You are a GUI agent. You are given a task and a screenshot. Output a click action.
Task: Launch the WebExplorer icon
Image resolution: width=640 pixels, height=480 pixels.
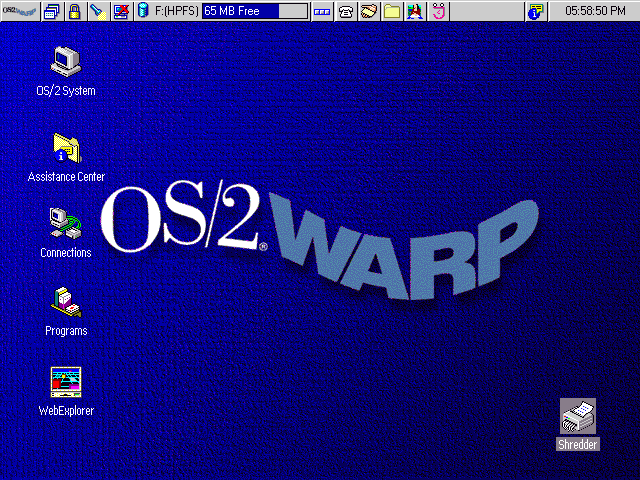(66, 382)
